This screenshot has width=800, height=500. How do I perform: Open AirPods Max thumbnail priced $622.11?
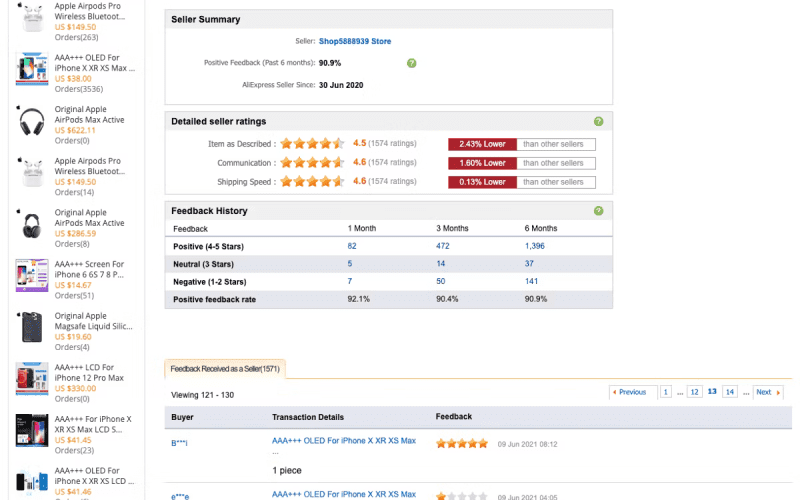32,121
